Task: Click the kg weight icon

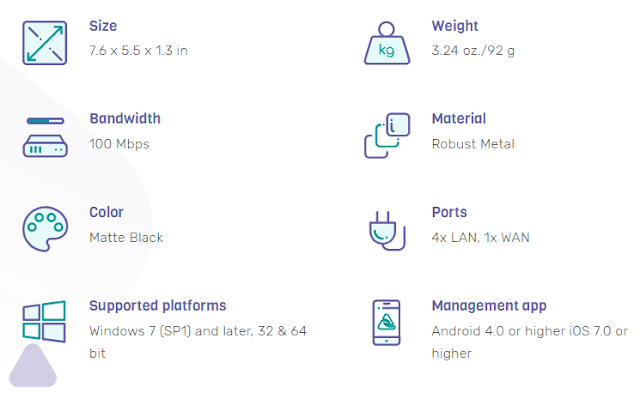Action: (387, 43)
